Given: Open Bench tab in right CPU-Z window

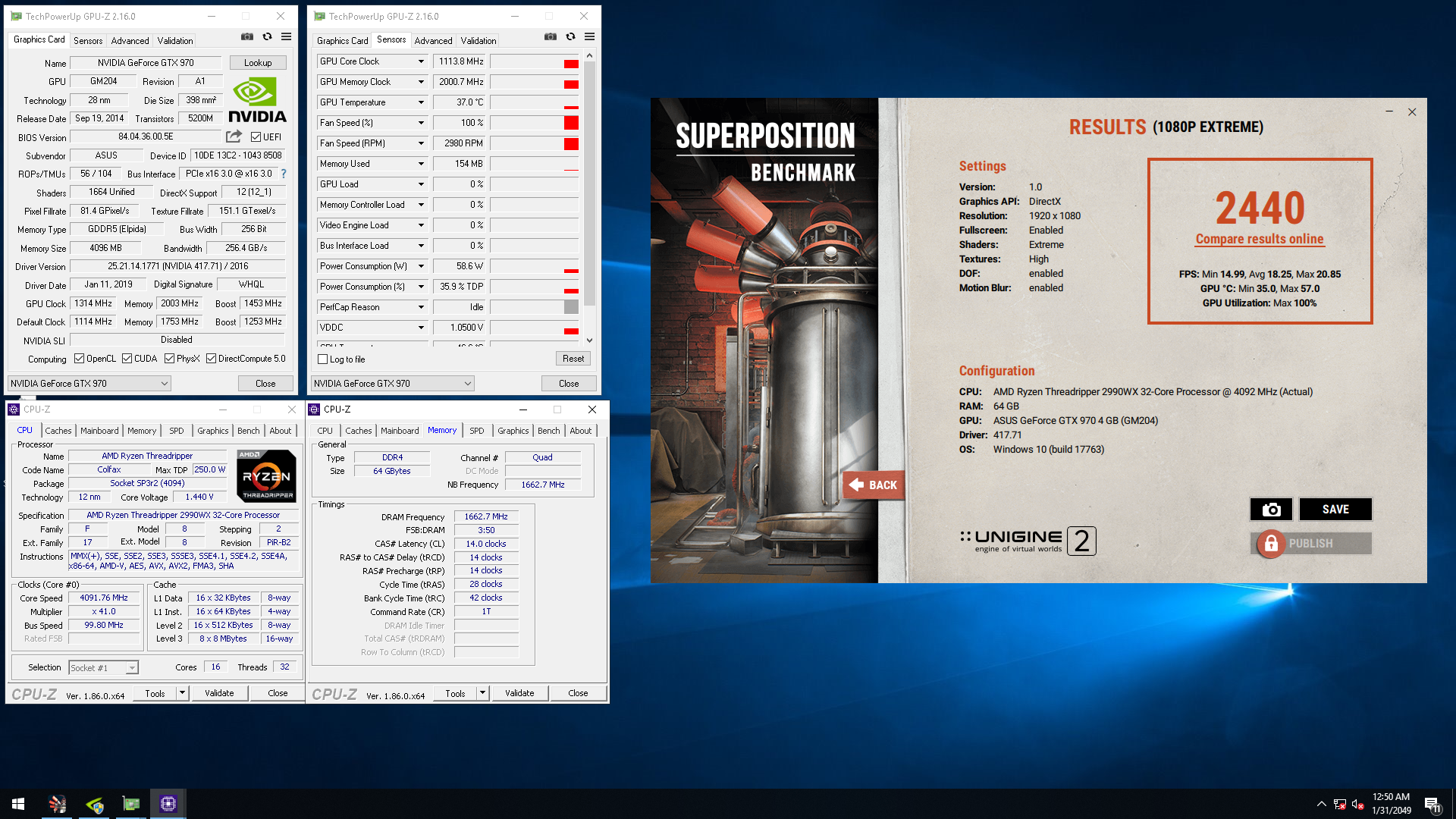Looking at the screenshot, I should pos(548,431).
